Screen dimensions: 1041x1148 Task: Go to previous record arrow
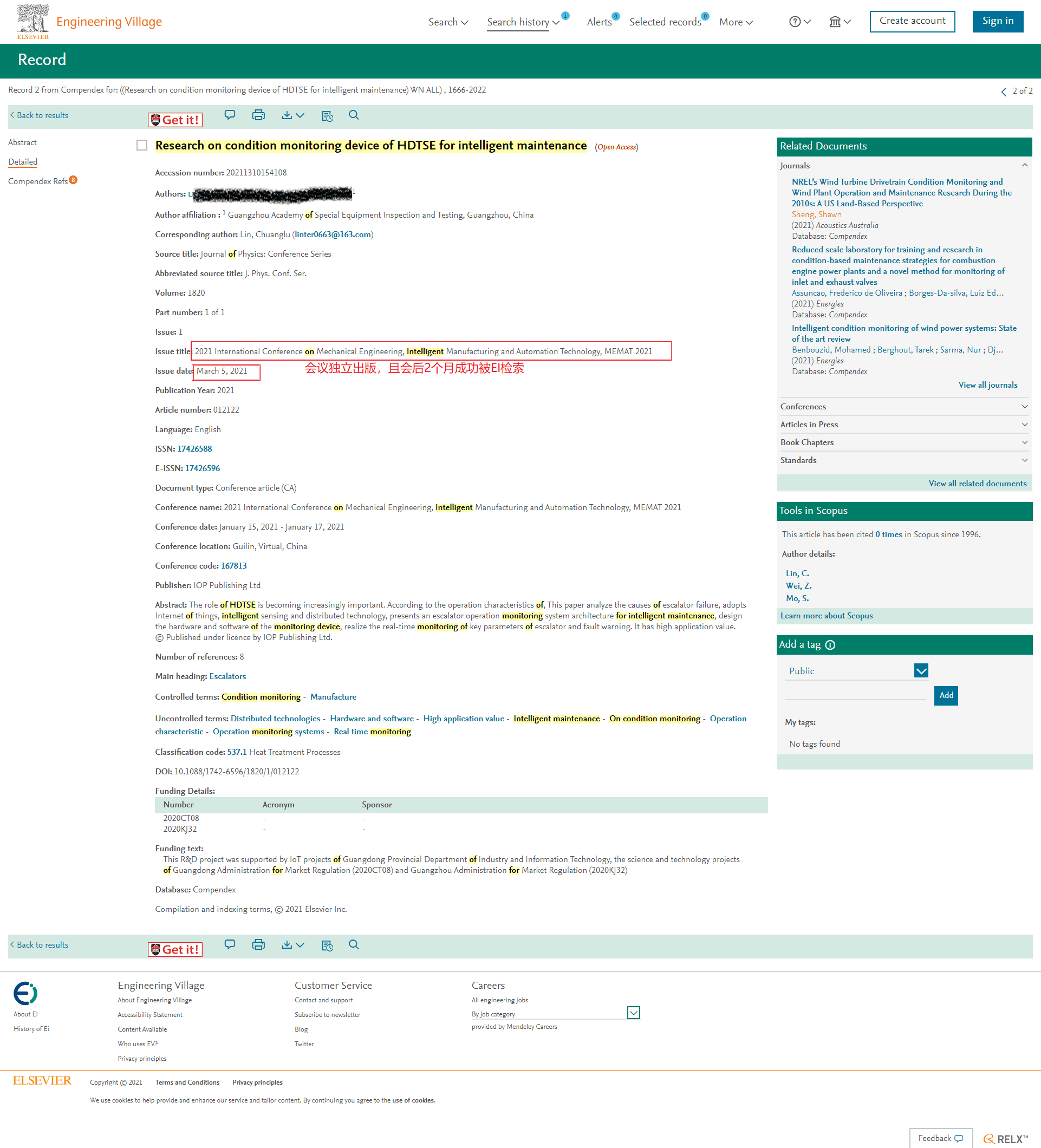pyautogui.click(x=1004, y=92)
